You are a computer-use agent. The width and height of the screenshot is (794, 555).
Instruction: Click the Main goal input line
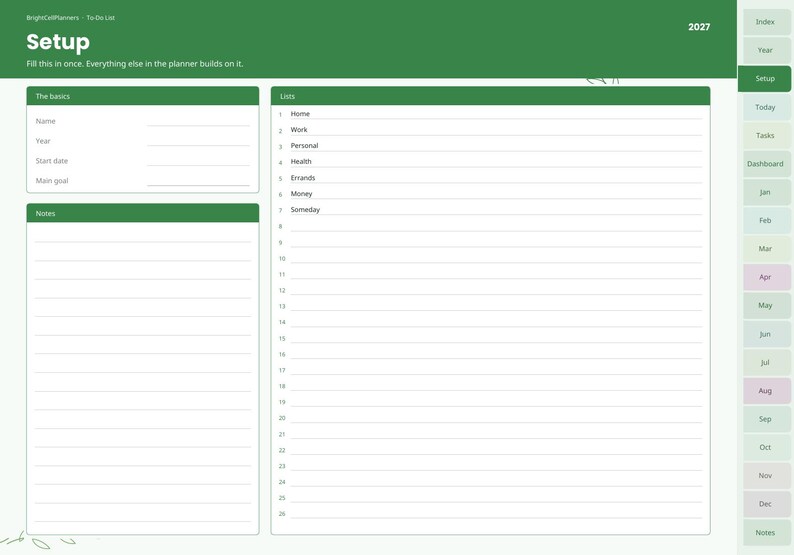198,180
